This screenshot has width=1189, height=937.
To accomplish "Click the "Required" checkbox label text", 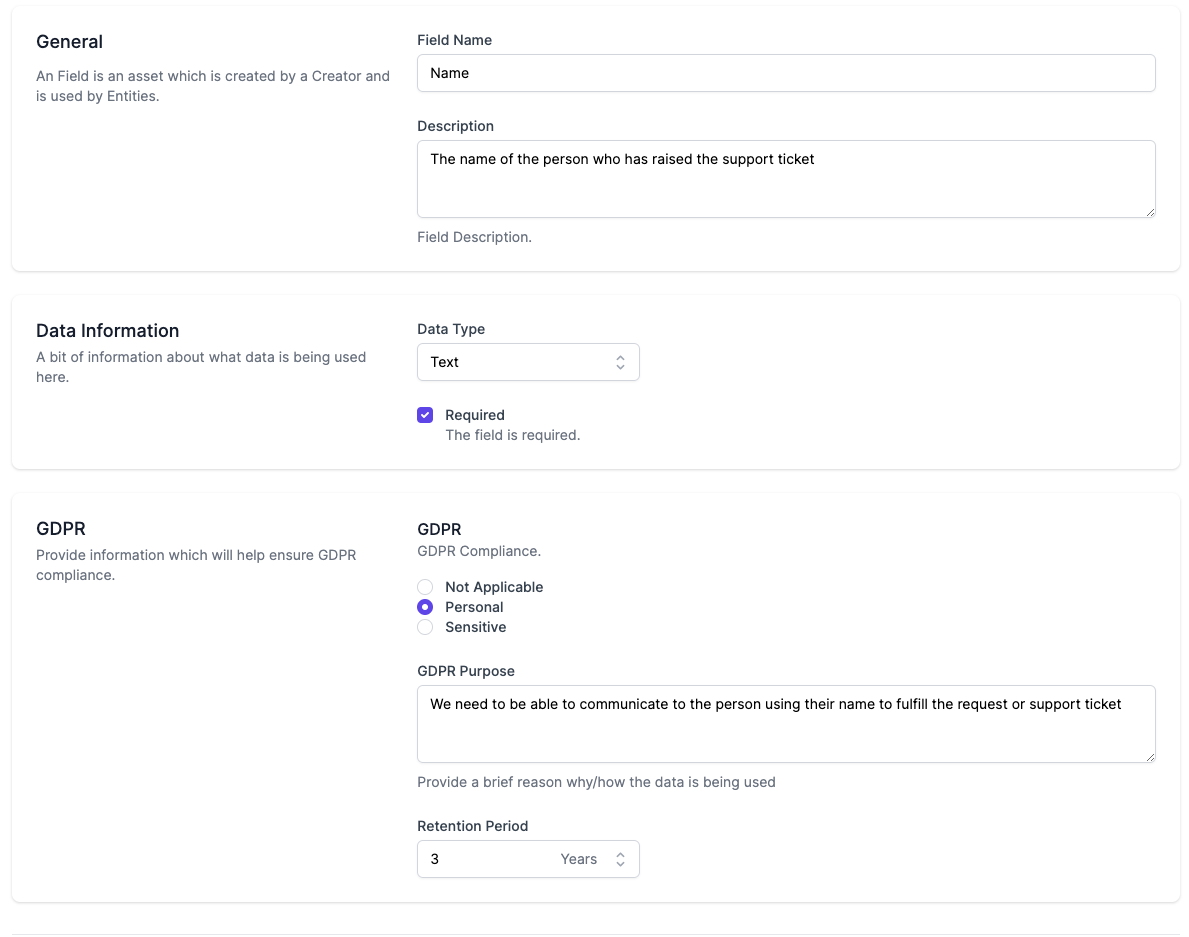I will coord(475,415).
